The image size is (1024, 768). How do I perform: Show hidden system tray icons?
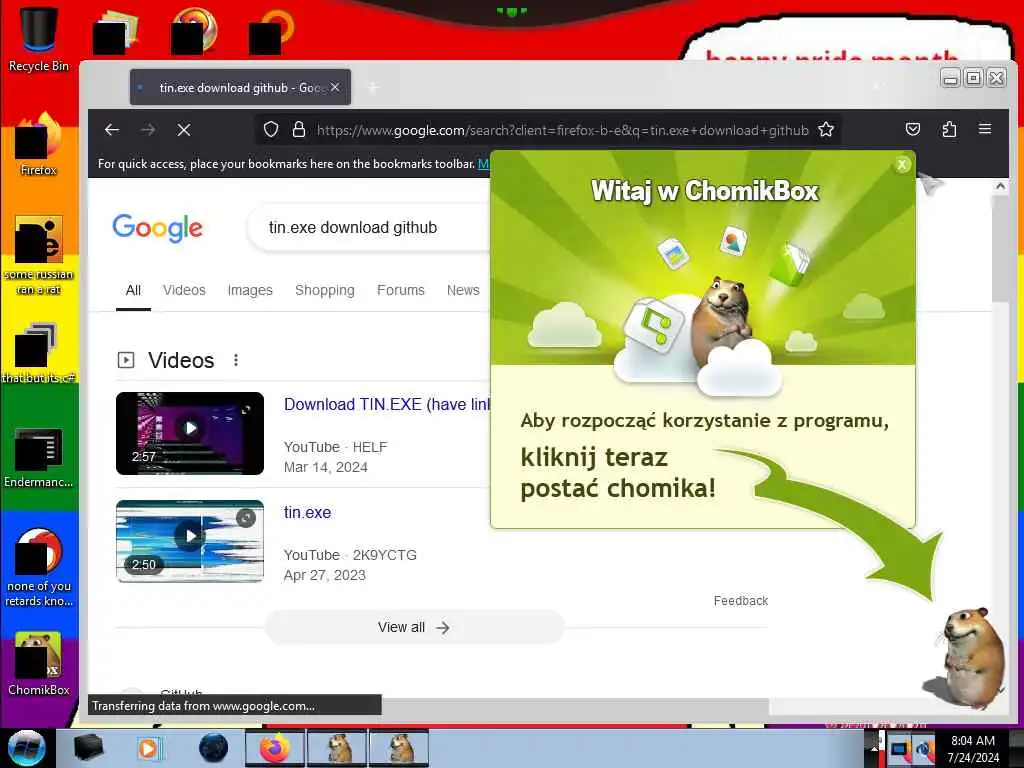(873, 748)
